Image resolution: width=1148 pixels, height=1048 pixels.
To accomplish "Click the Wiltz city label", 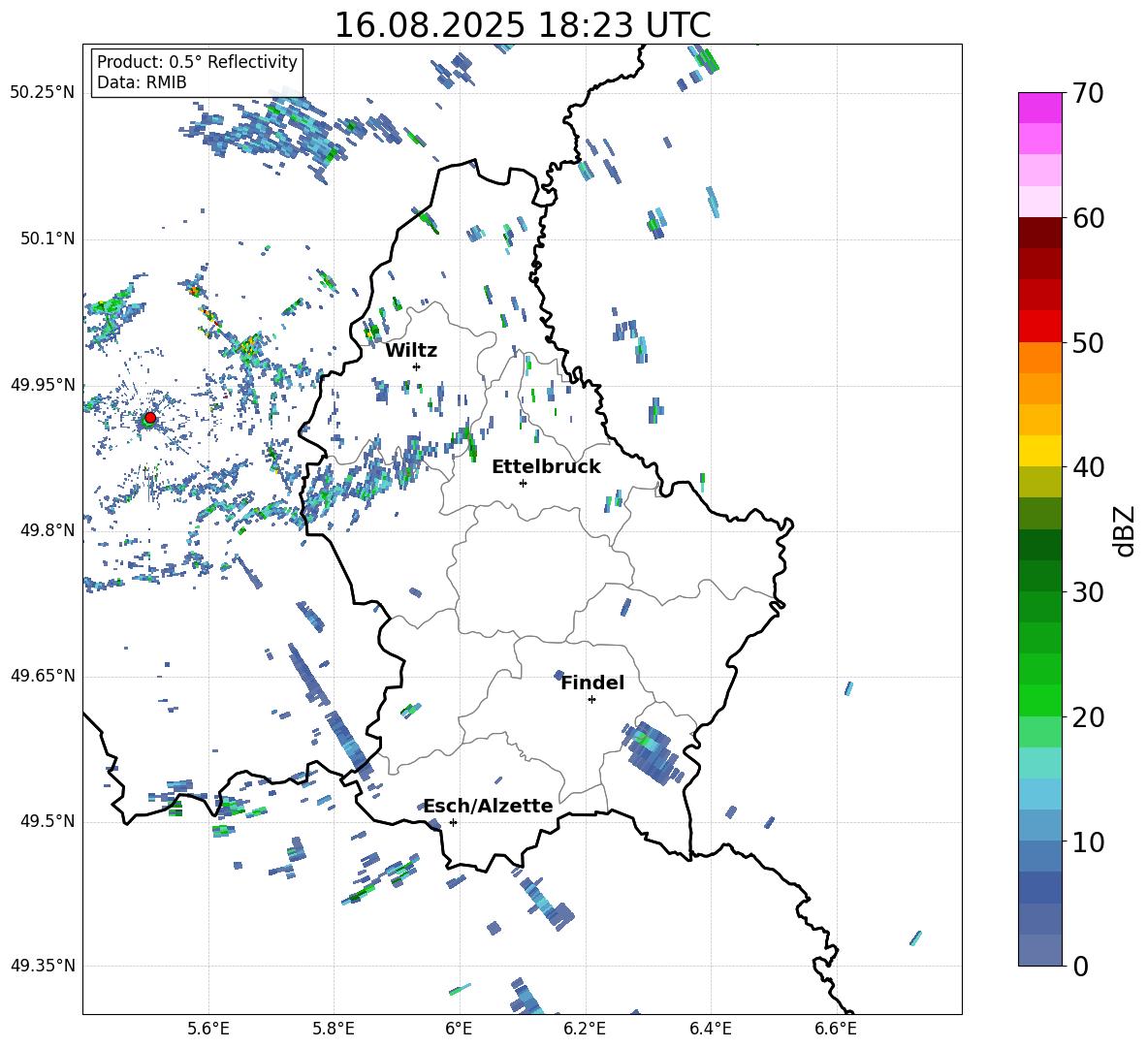I will (411, 351).
